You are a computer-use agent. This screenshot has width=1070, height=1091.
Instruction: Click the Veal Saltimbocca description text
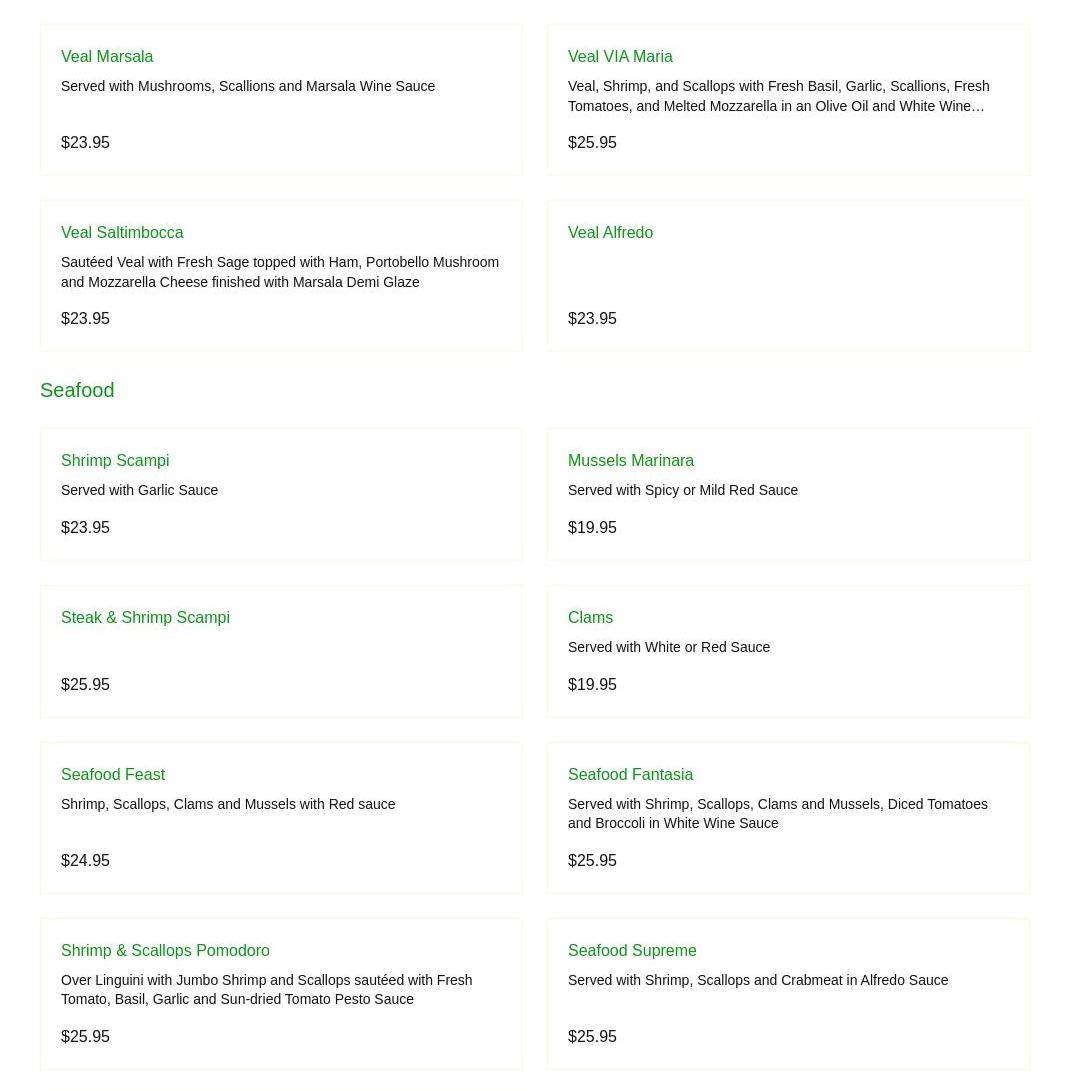pyautogui.click(x=280, y=272)
